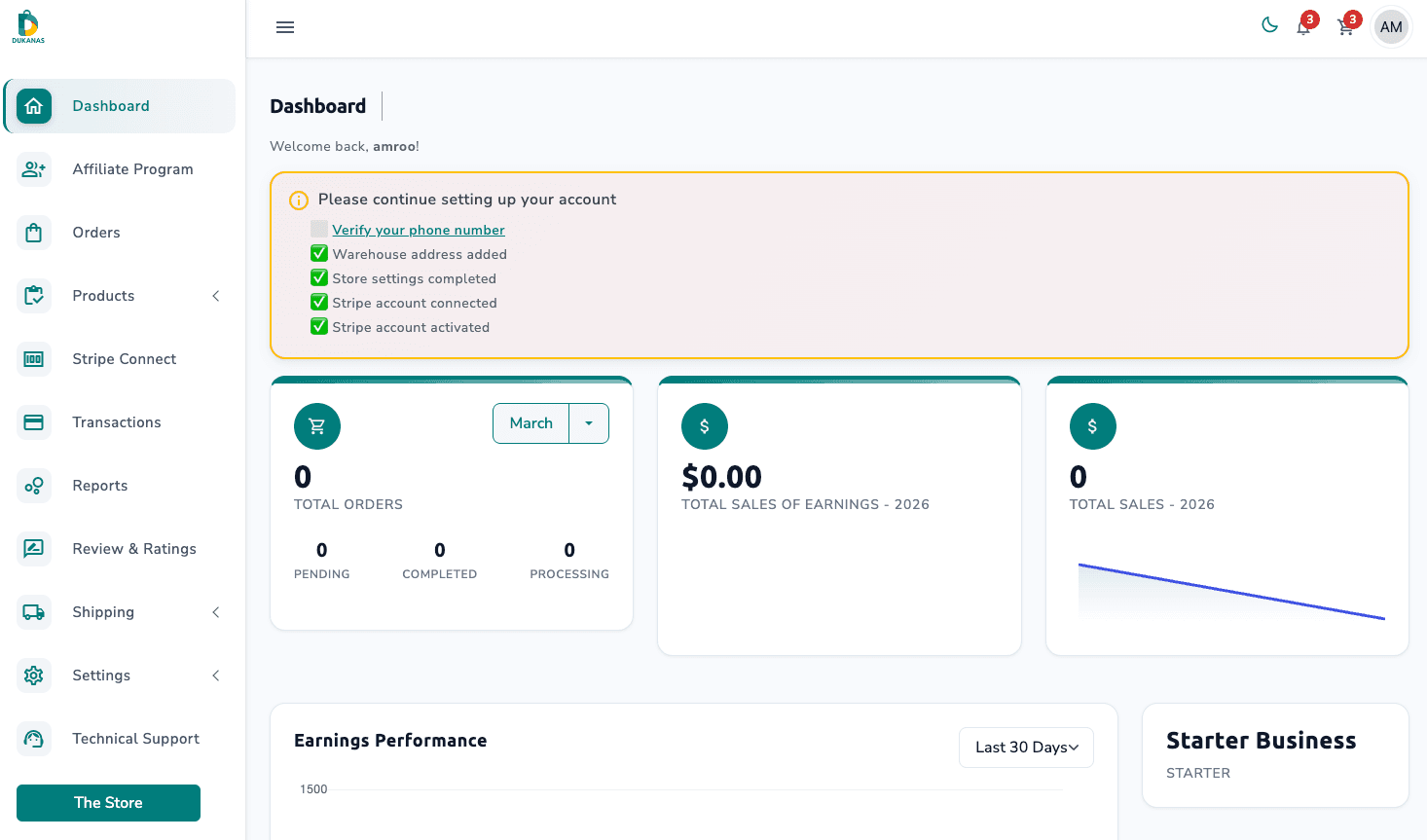The height and width of the screenshot is (840, 1427).
Task: Expand the Products submenu chevron
Action: 216,296
